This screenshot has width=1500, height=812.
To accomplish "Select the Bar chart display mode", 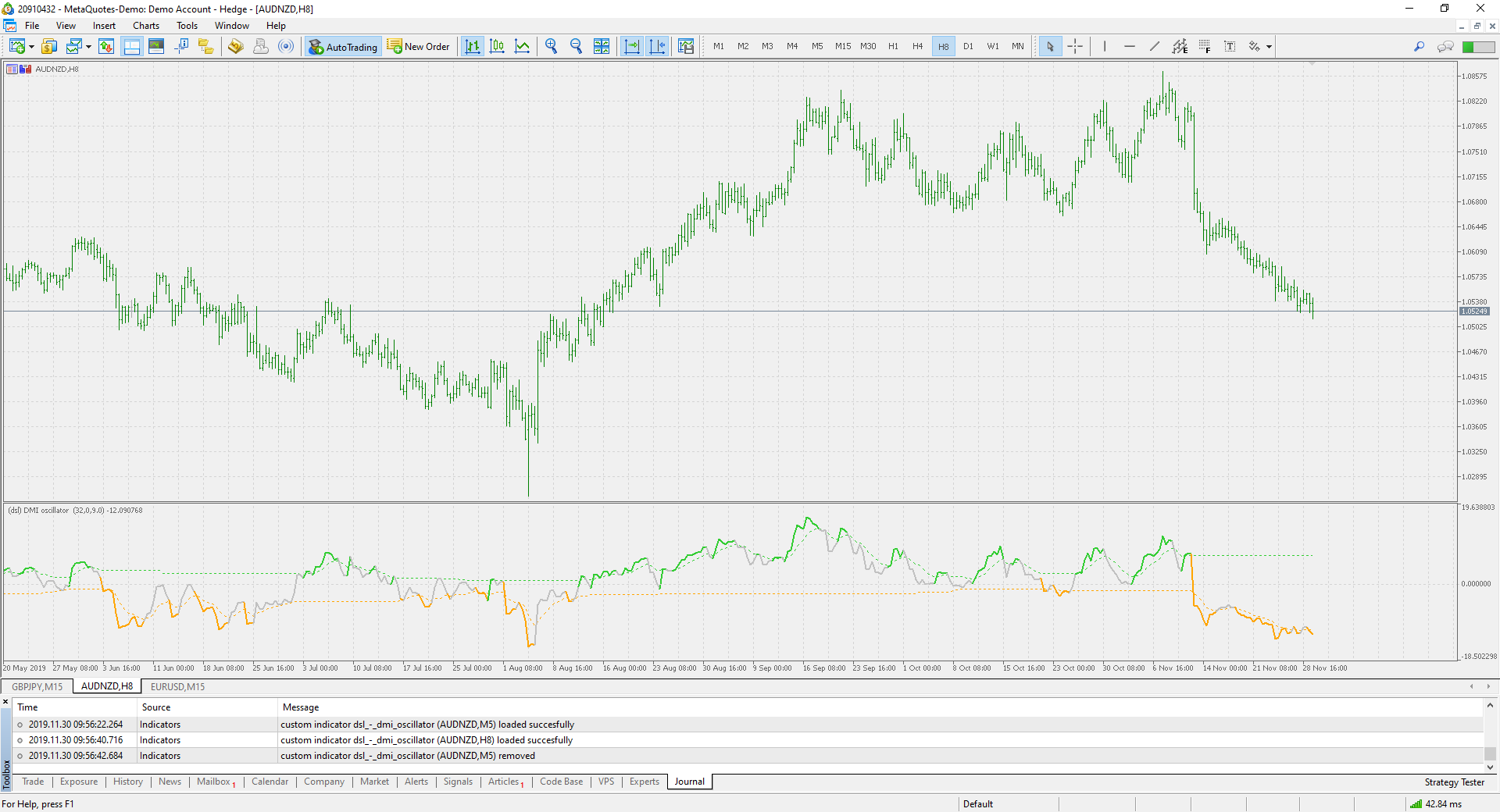I will point(472,46).
